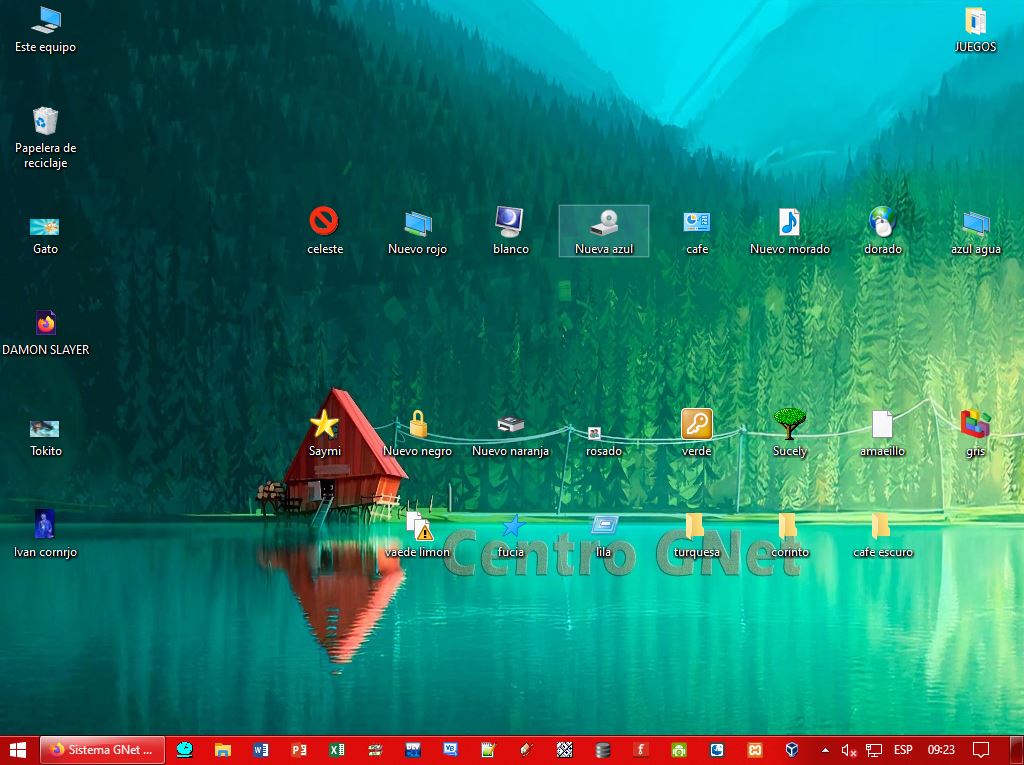This screenshot has height=765, width=1024.
Task: Click the verde key icon
Action: click(x=696, y=424)
